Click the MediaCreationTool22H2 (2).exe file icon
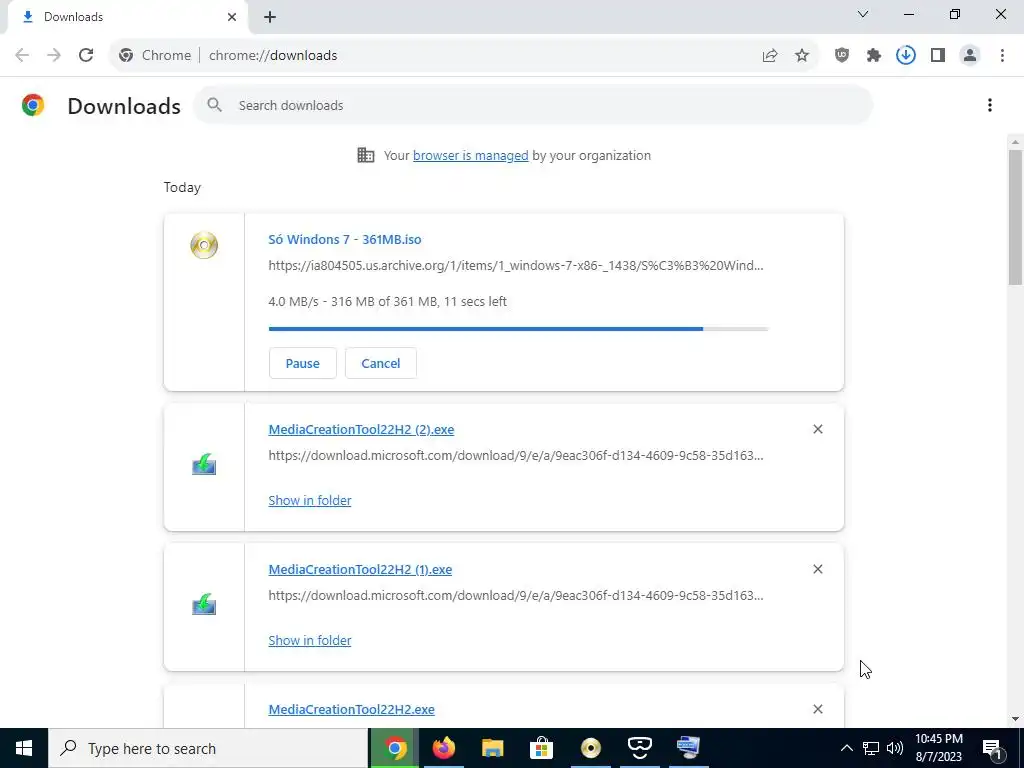Viewport: 1024px width, 768px height. [x=204, y=464]
